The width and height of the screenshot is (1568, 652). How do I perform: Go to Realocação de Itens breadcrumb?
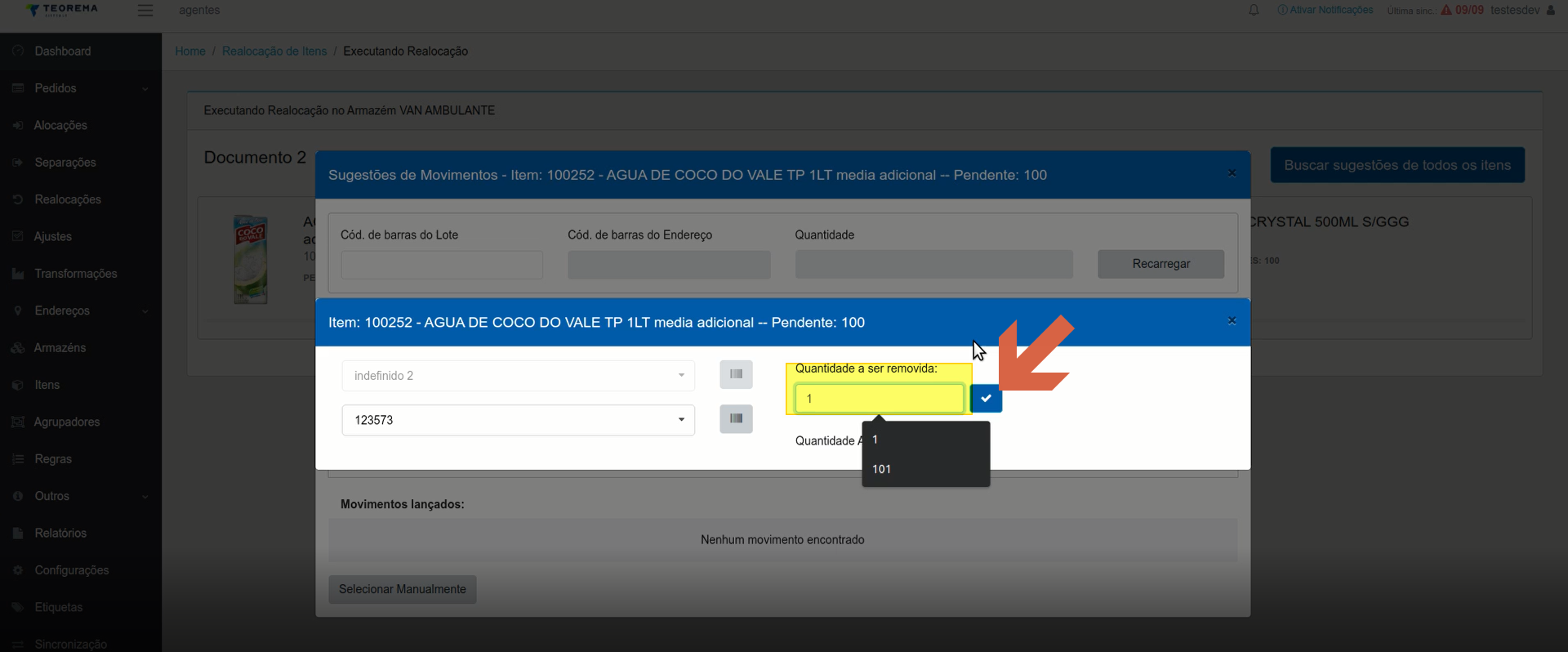tap(274, 51)
